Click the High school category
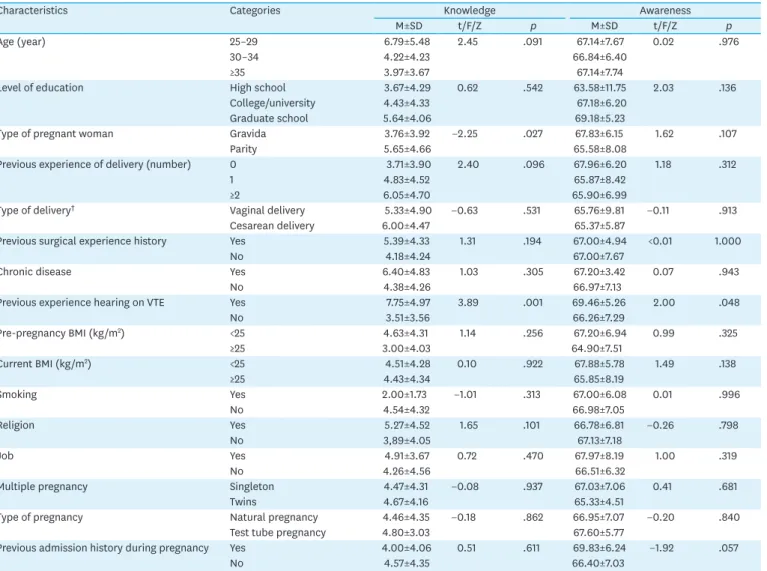The width and height of the screenshot is (767, 571). click(x=257, y=88)
